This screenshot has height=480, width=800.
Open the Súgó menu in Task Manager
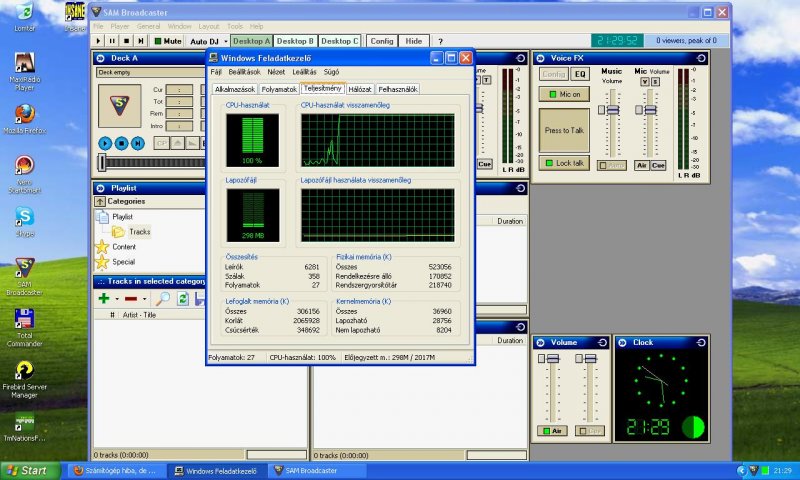tap(331, 72)
